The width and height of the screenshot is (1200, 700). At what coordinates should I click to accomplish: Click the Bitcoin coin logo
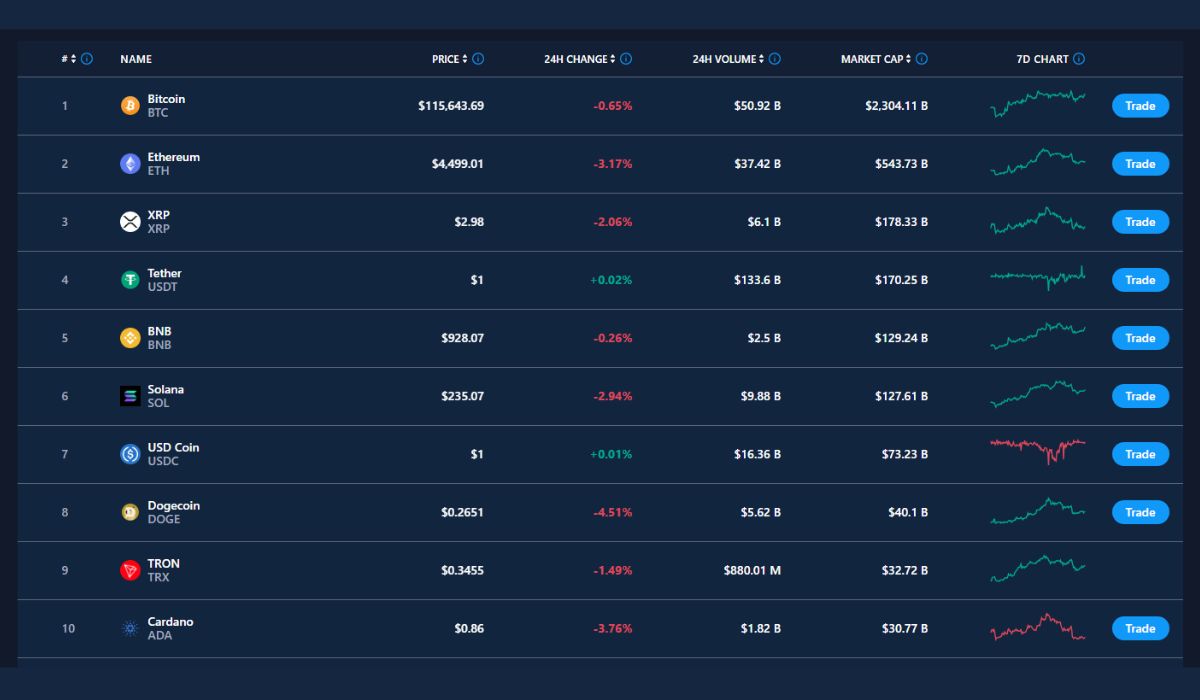point(129,105)
